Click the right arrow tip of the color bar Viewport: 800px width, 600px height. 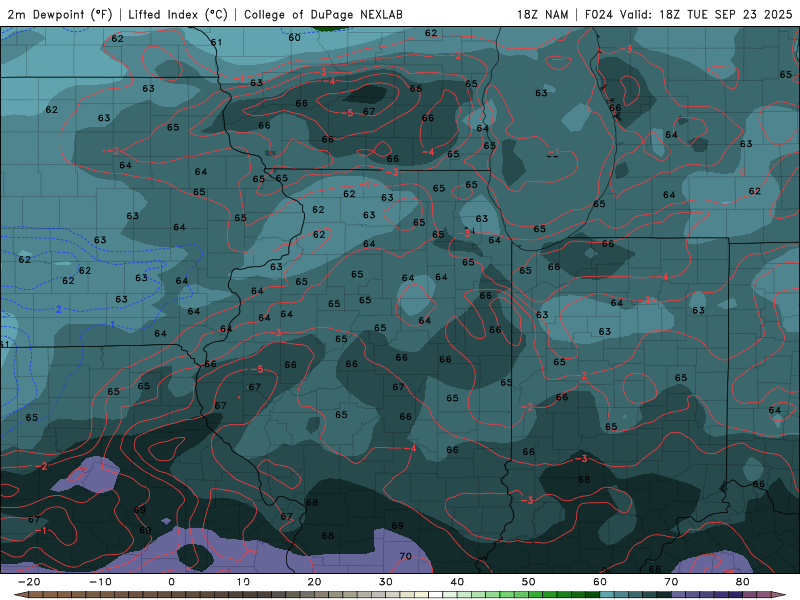coord(778,594)
